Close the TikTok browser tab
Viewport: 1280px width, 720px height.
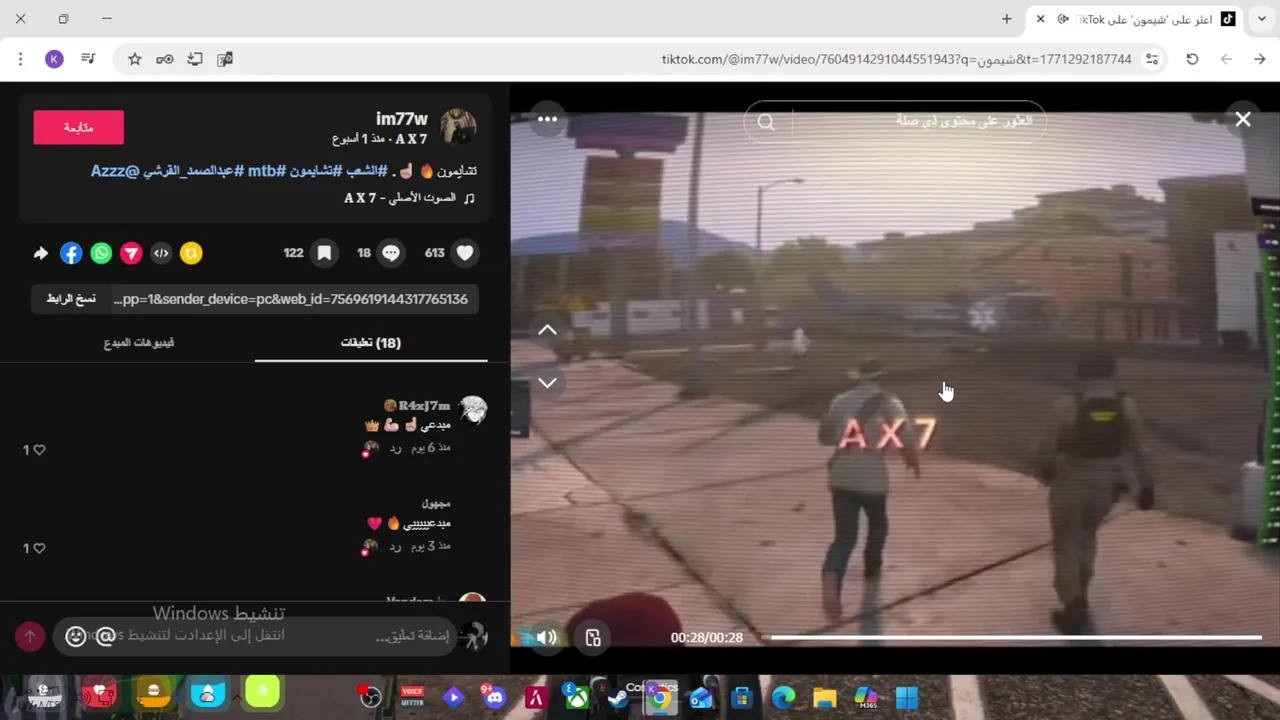pyautogui.click(x=1040, y=19)
